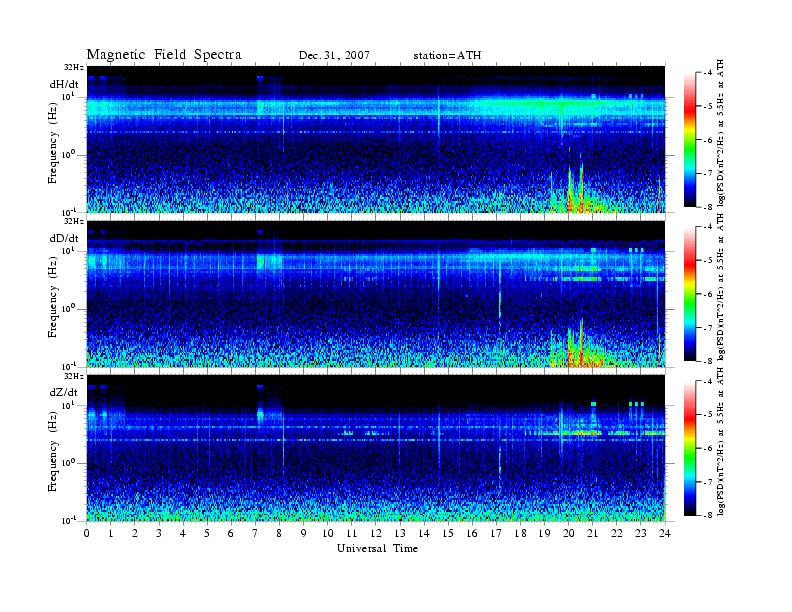The height and width of the screenshot is (612, 792).
Task: Click the hour 17 tick label
Action: pos(497,533)
